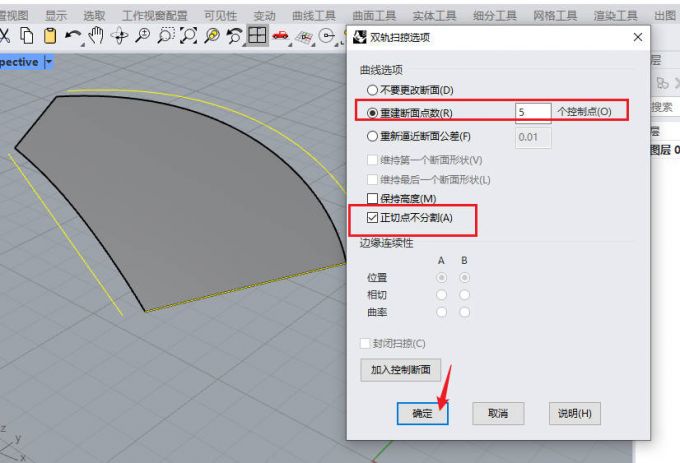Select 相切 radio for edge B
680x463 pixels.
coord(464,295)
